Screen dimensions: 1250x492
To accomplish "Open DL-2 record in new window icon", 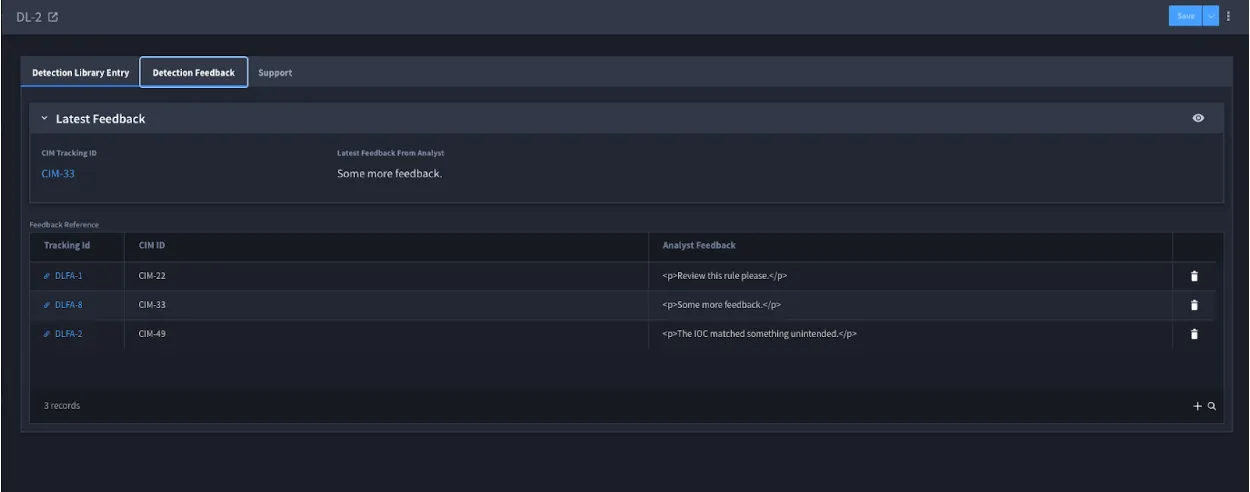I will (x=53, y=17).
